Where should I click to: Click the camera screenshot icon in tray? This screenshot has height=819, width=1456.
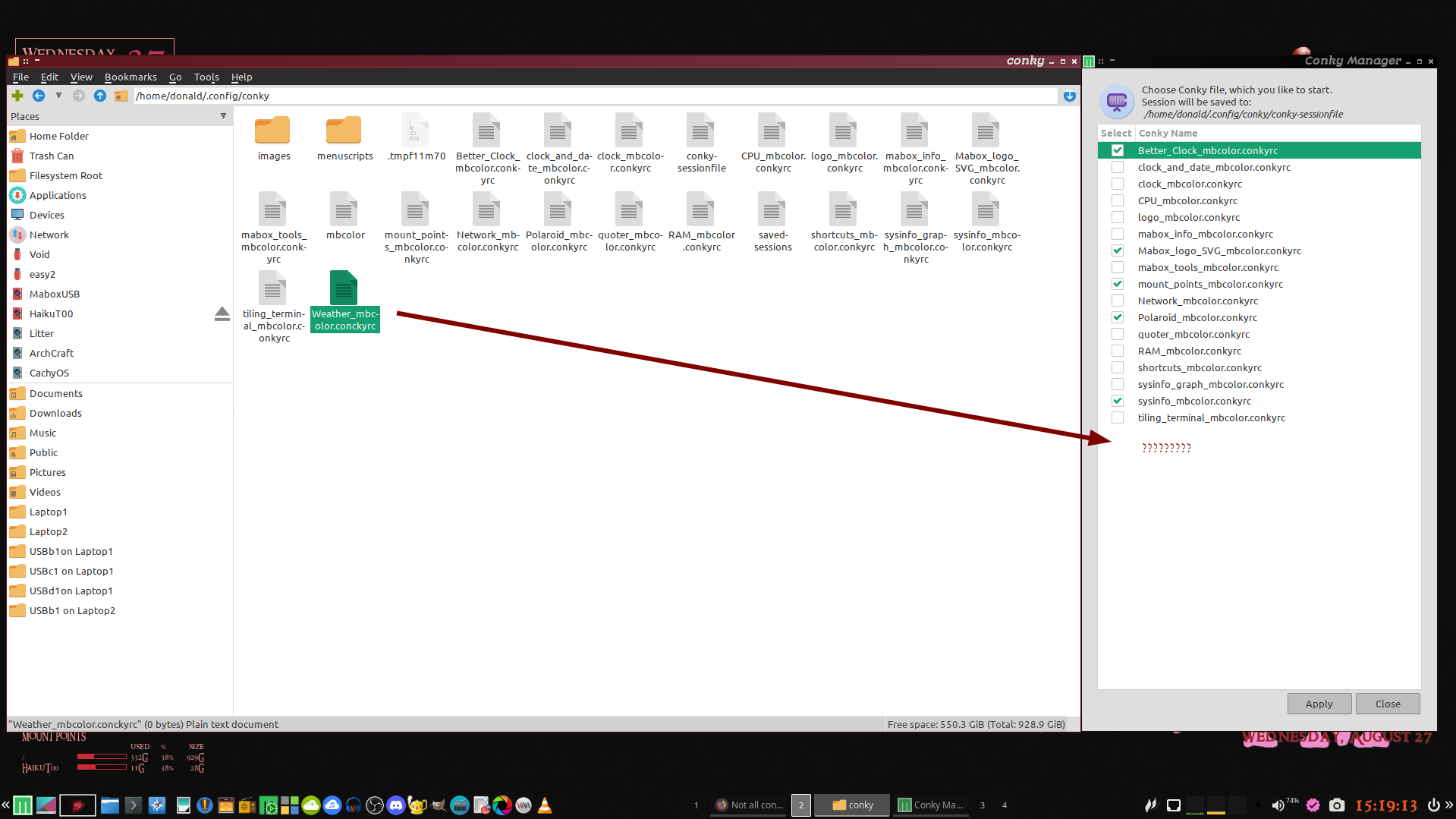pos(1337,805)
